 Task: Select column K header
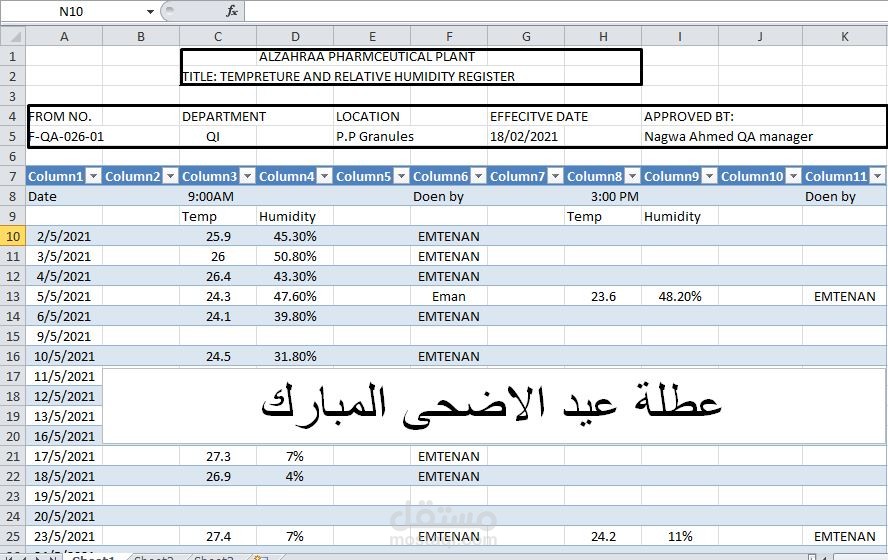pos(844,37)
